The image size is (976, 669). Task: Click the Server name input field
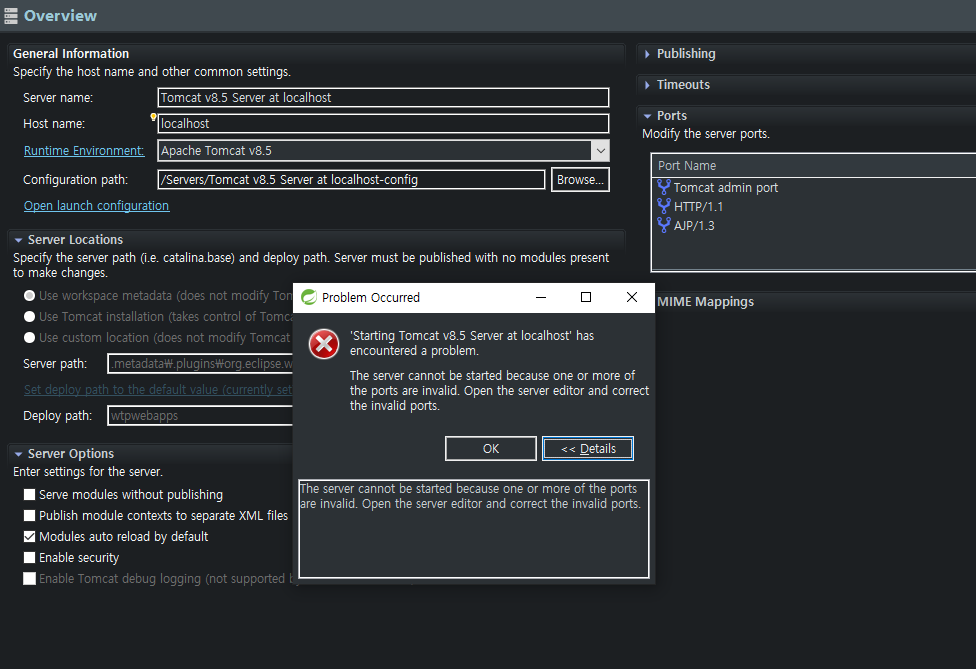coord(383,98)
